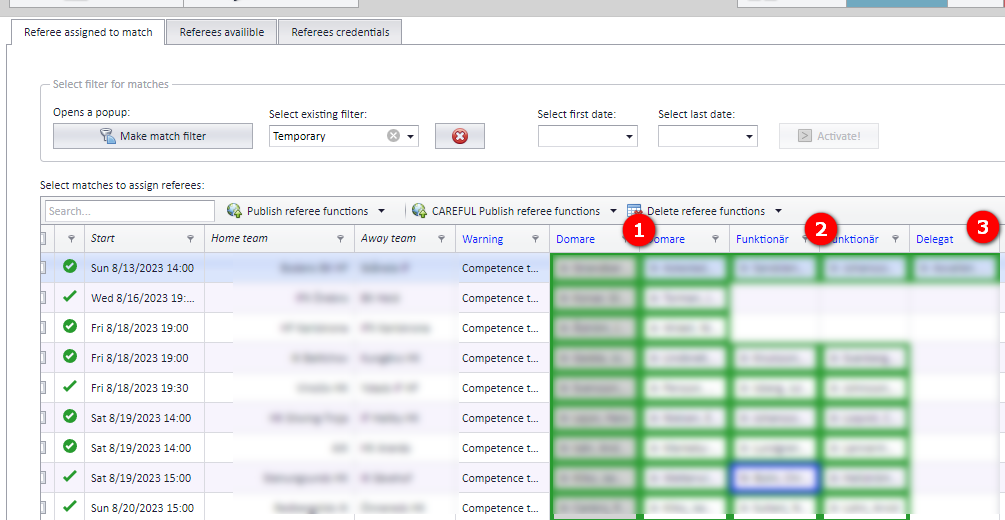Open the Select first date dropdown
Image resolution: width=1005 pixels, height=520 pixels.
629,137
